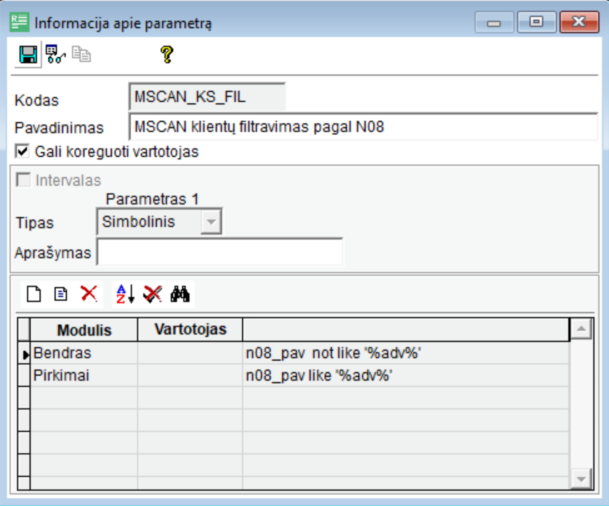Click the glasses view icon in top toolbar
The image size is (609, 506).
coord(56,55)
